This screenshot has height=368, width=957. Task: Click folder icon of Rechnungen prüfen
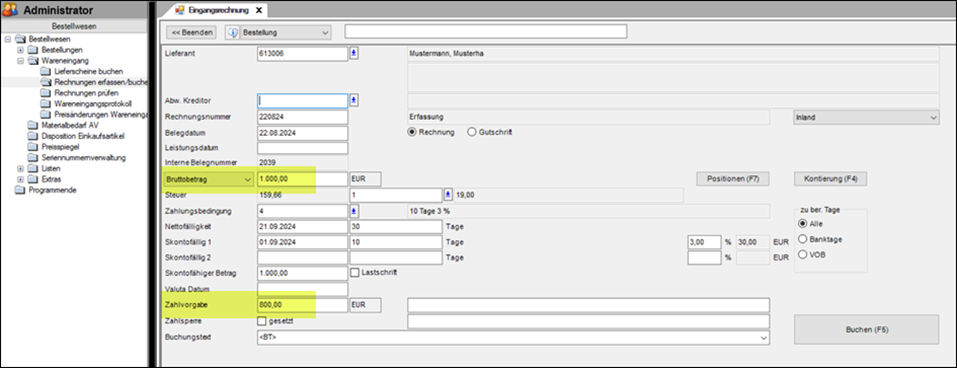[x=46, y=93]
